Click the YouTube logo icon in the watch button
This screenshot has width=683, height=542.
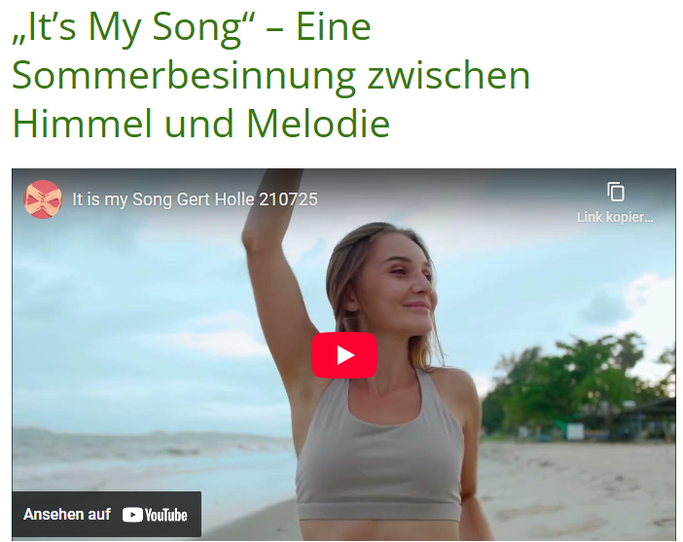click(x=132, y=515)
